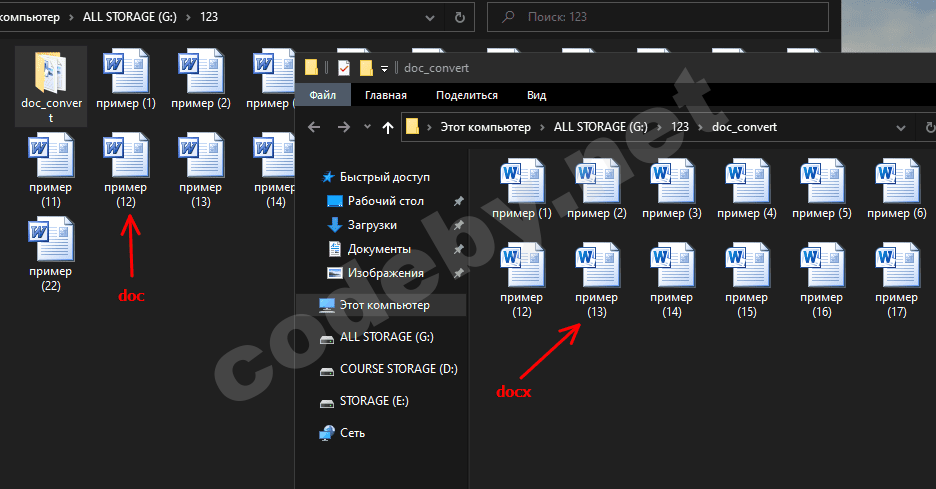This screenshot has width=936, height=489.
Task: Open the Главная ribbon tab
Action: click(386, 95)
